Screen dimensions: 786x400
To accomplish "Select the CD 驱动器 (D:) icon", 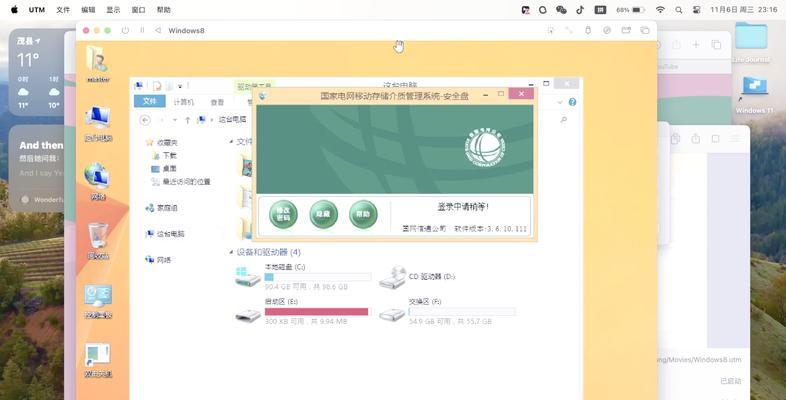I will click(x=392, y=277).
